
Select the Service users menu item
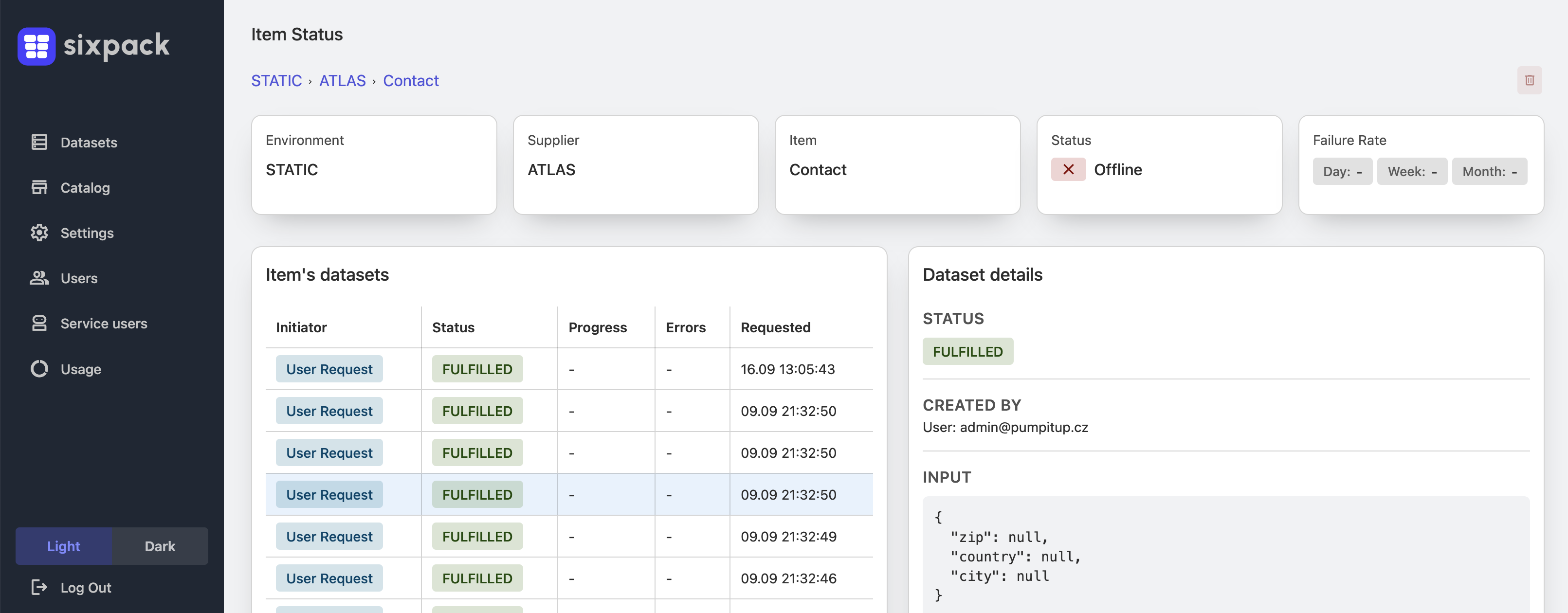pyautogui.click(x=104, y=323)
